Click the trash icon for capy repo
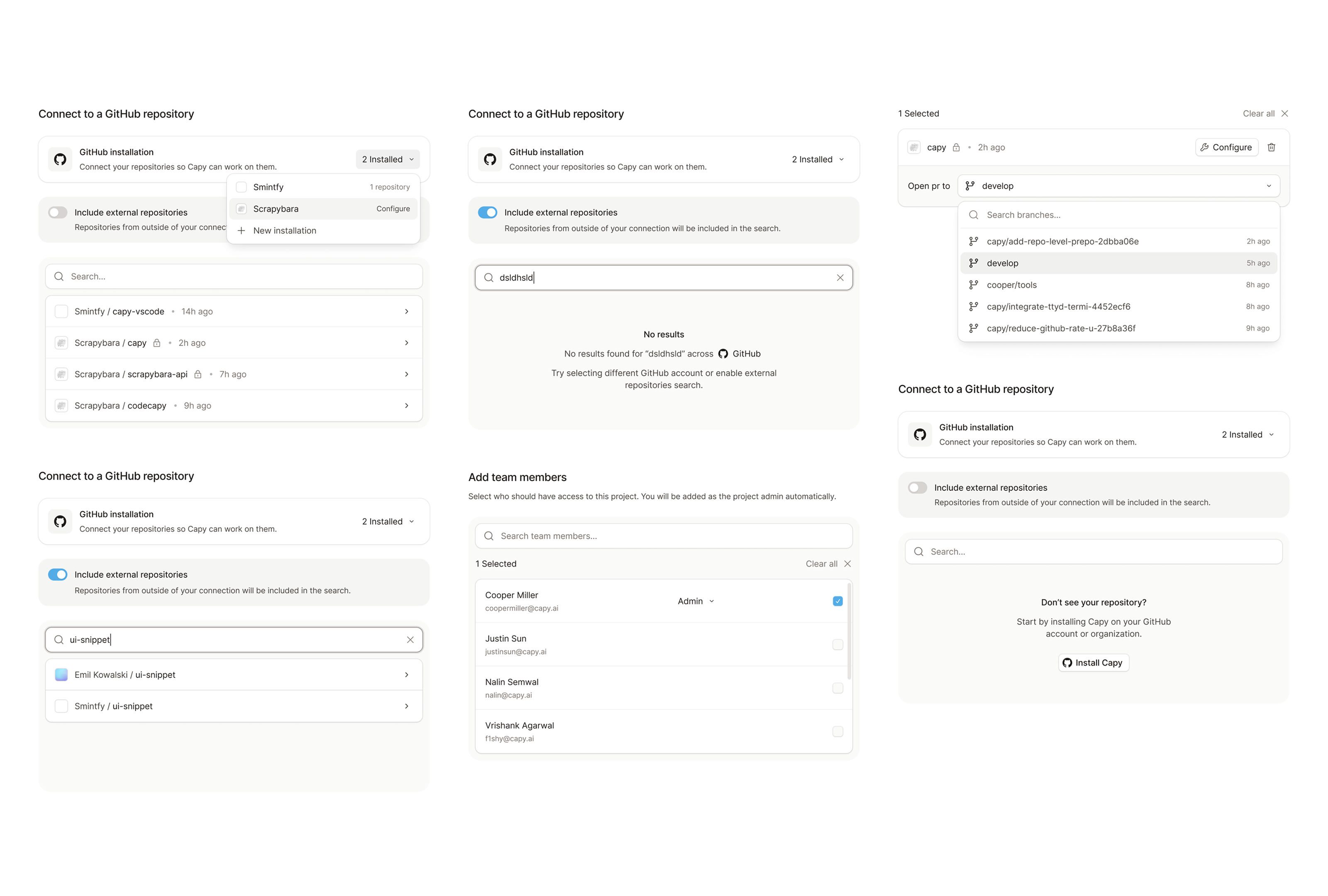Screen dimensions: 1328x896 click(x=1271, y=147)
